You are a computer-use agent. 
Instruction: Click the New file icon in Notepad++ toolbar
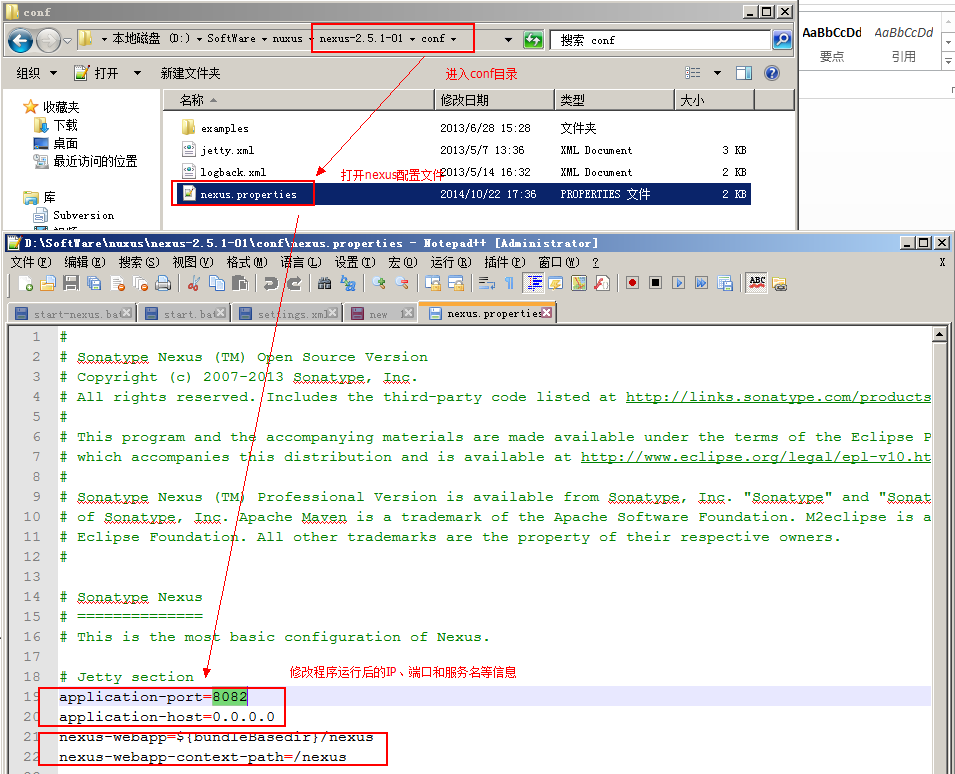[x=26, y=283]
